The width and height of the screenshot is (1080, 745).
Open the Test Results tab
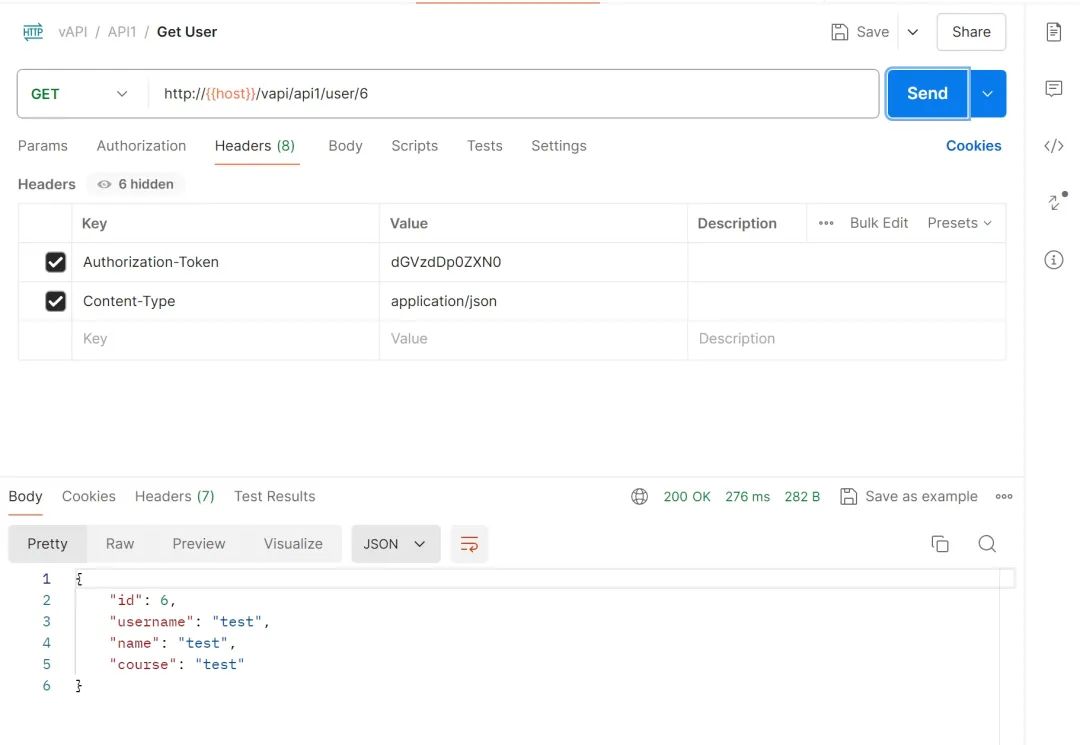275,496
